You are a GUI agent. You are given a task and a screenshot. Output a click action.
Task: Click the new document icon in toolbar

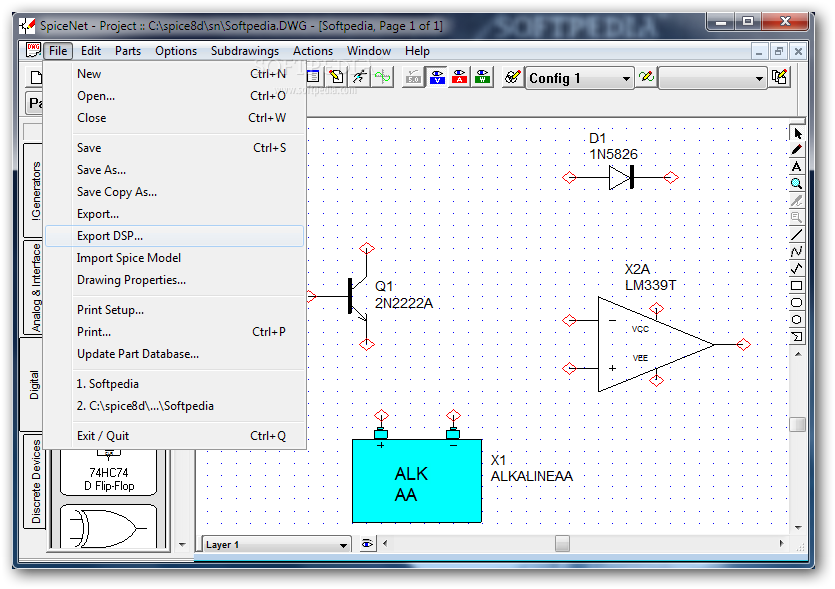point(35,77)
